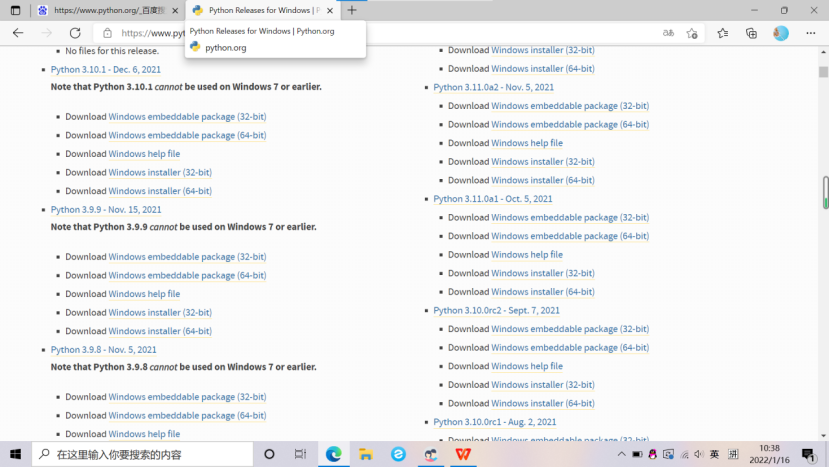The width and height of the screenshot is (830, 467).
Task: Download Python 3.10.0rc2 Windows installer (64-bit)
Action: 543,403
